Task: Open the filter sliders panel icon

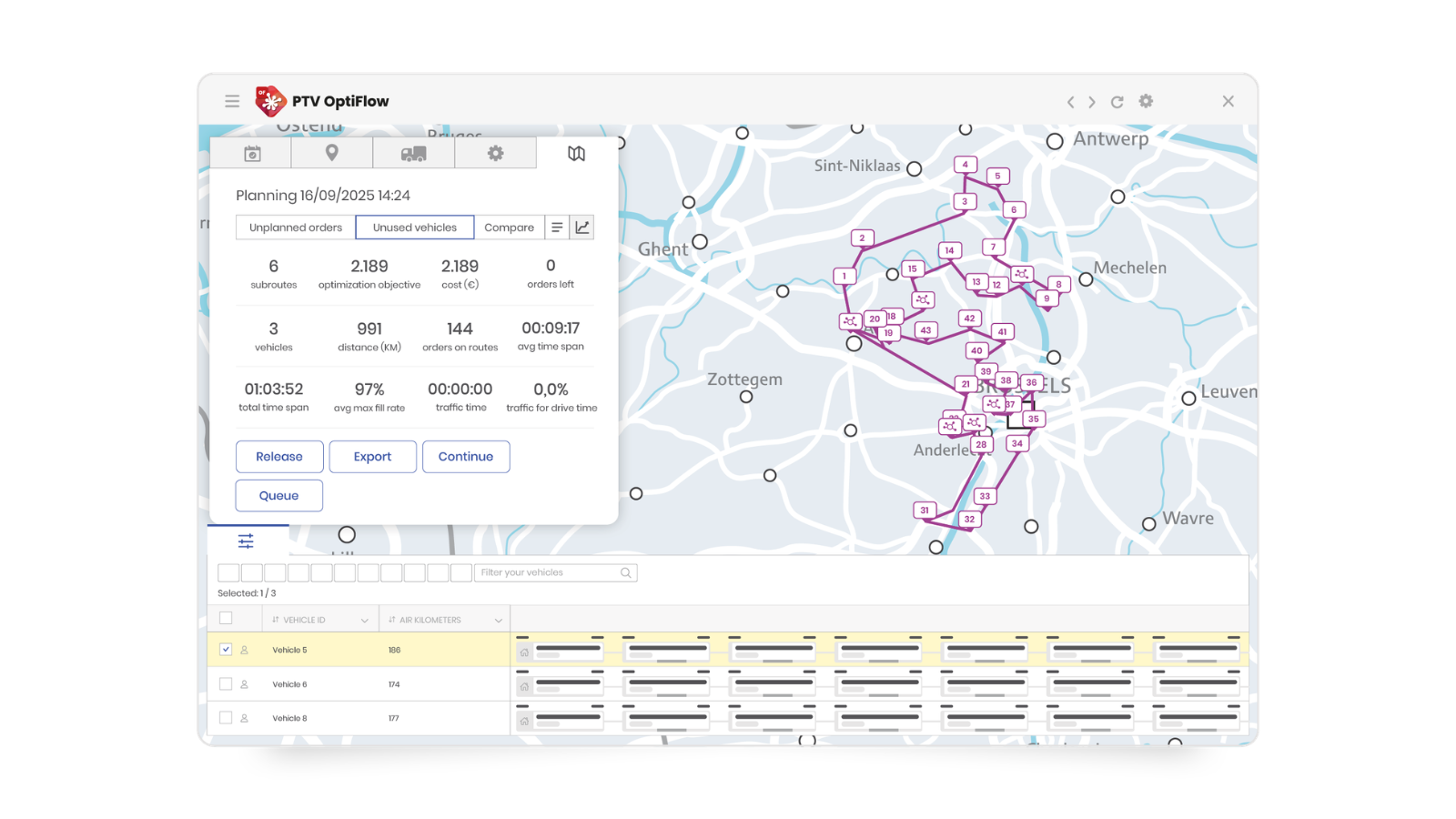Action: [x=246, y=541]
